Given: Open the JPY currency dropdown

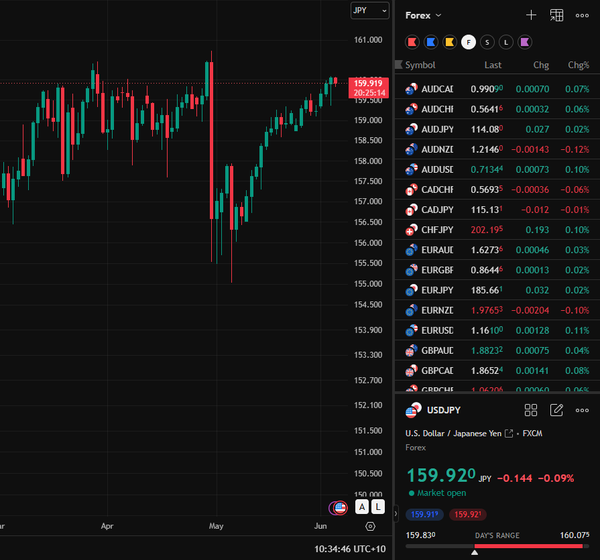Looking at the screenshot, I should 370,10.
